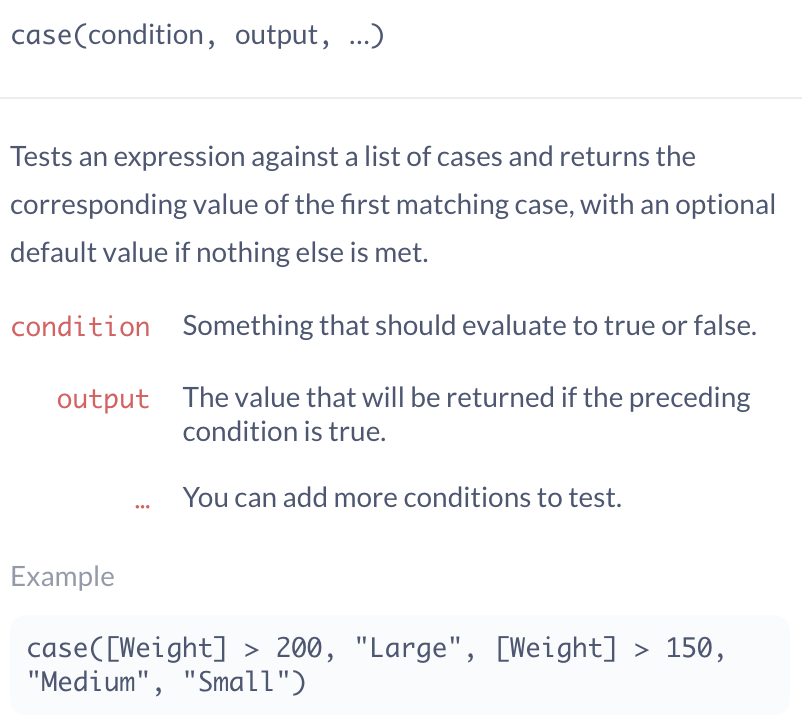Click the red output argument label
802x716 pixels.
tap(103, 399)
